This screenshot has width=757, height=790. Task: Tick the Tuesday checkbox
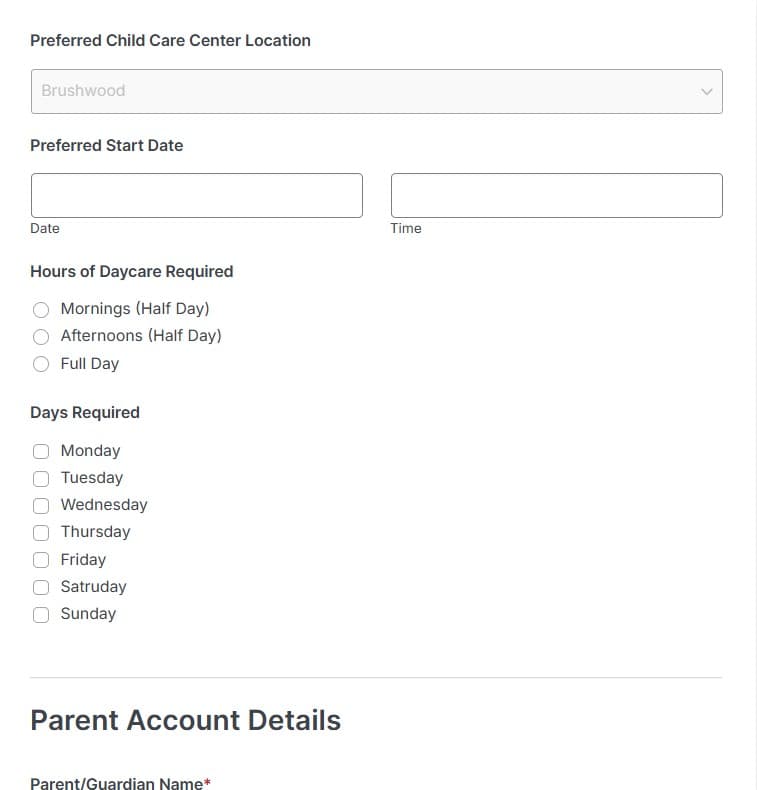pos(41,478)
